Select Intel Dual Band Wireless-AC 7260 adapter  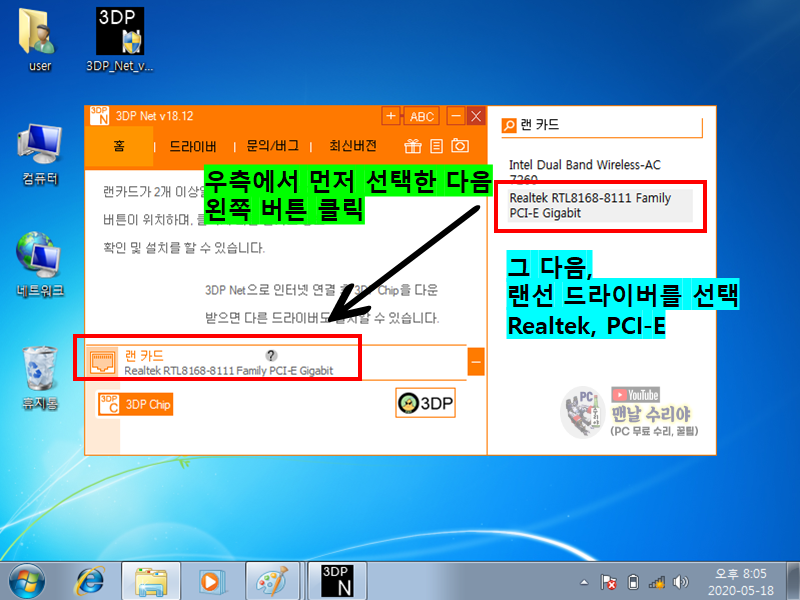pyautogui.click(x=585, y=171)
